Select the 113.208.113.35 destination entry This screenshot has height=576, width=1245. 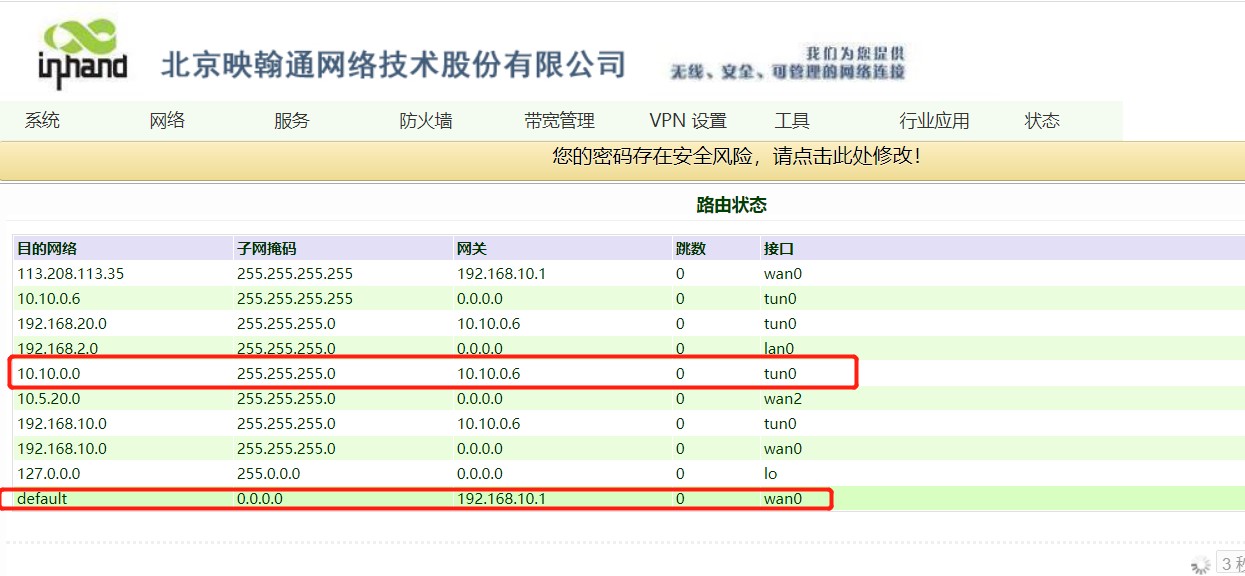tap(70, 273)
